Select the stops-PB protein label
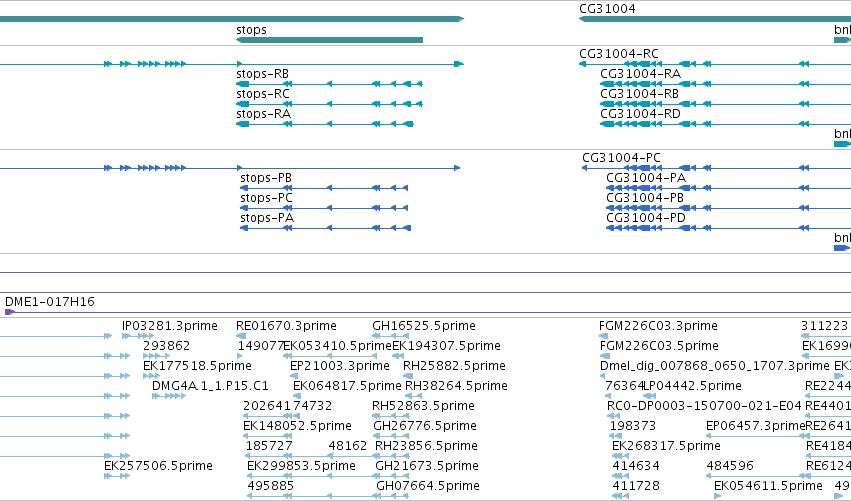This screenshot has height=501, width=851. (266, 178)
